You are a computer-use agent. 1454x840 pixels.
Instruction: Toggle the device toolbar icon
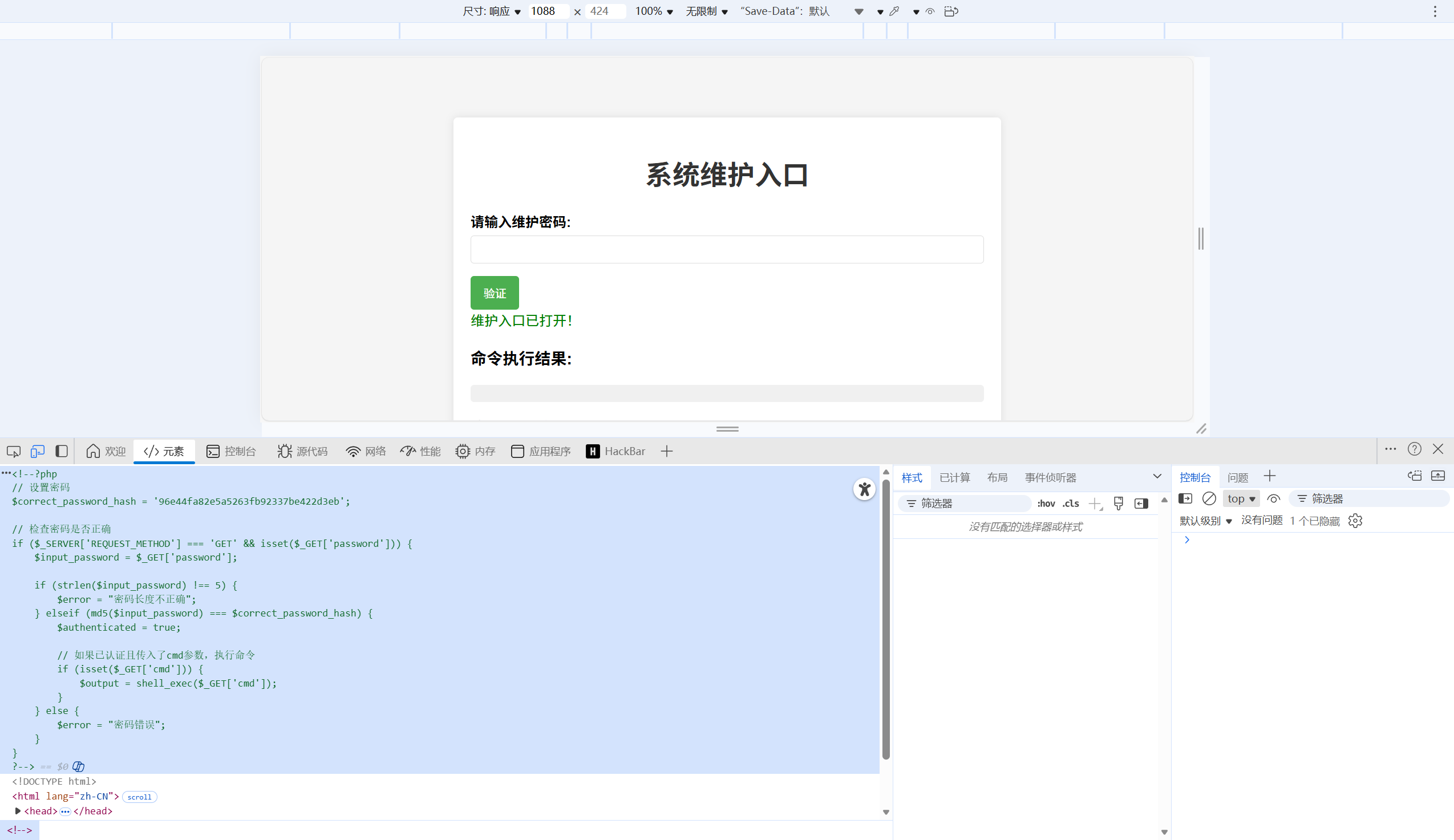[37, 451]
